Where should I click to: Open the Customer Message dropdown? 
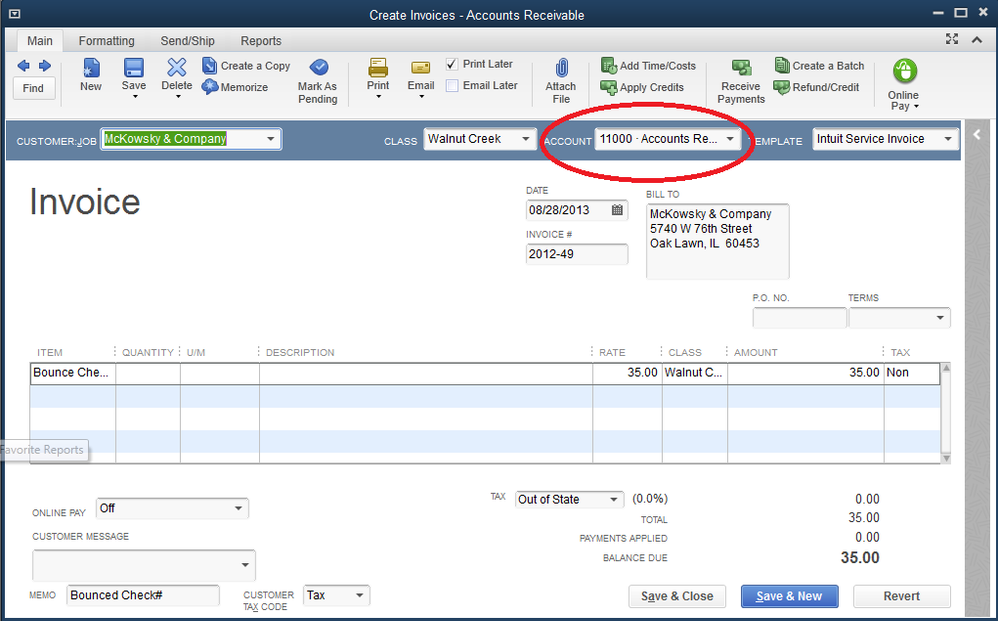click(245, 565)
